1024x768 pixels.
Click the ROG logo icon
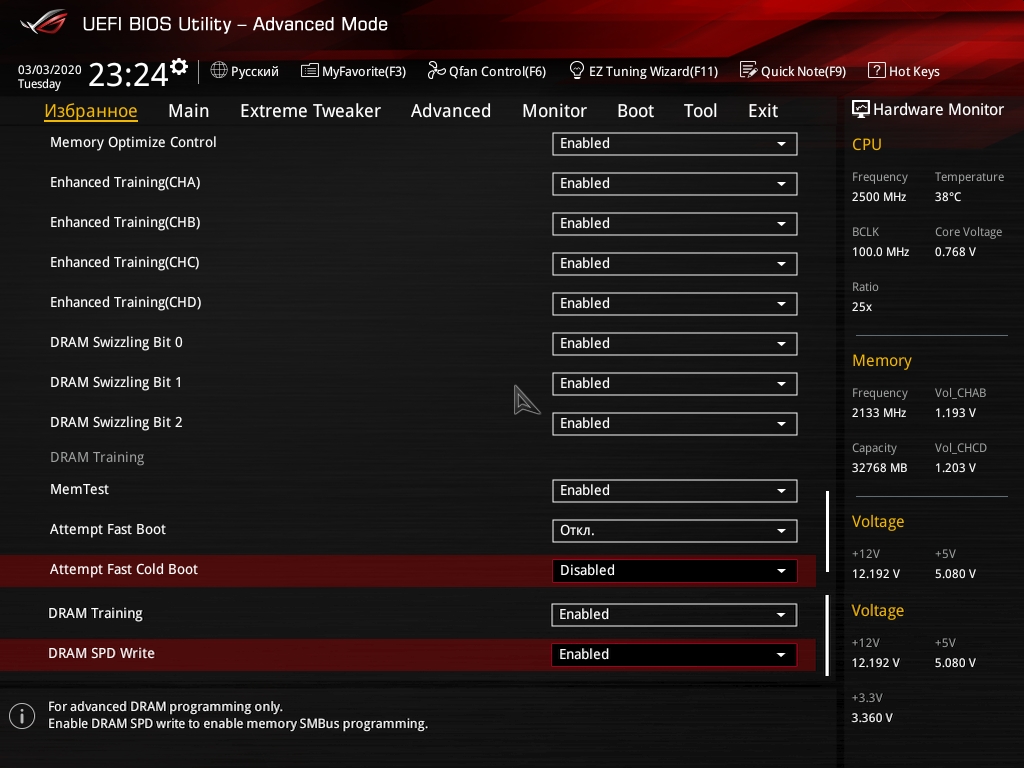click(44, 22)
